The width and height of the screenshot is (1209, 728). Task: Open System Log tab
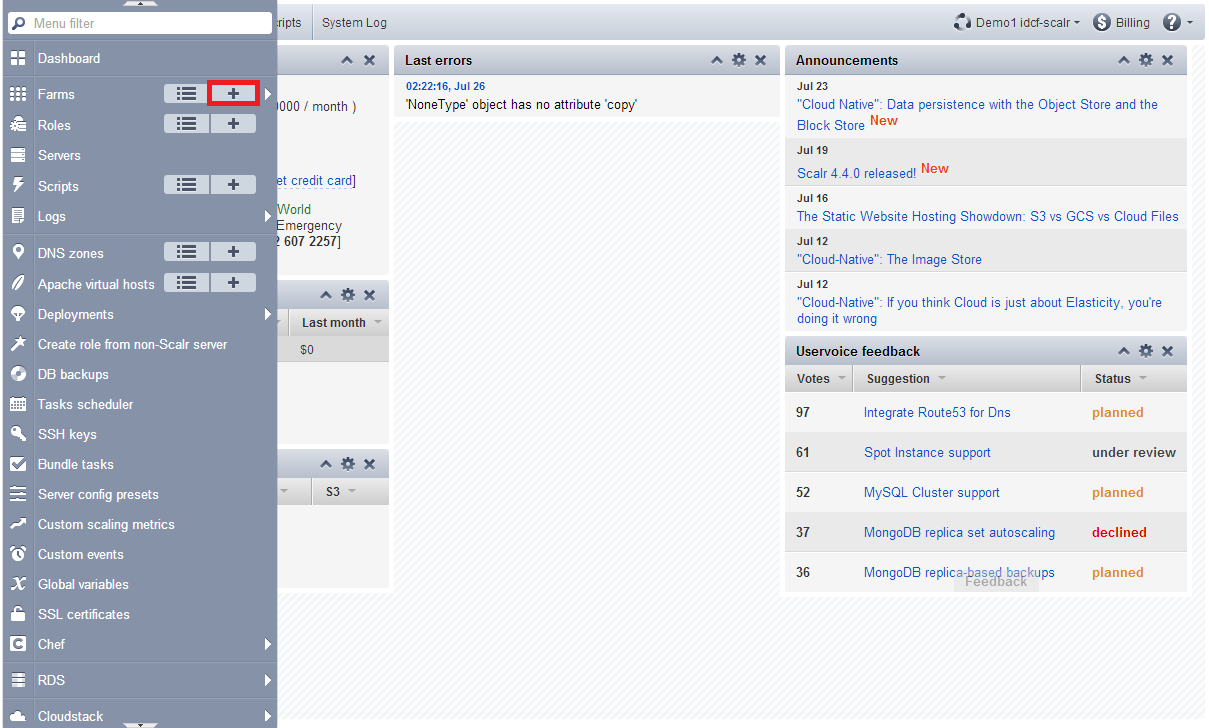pos(354,23)
